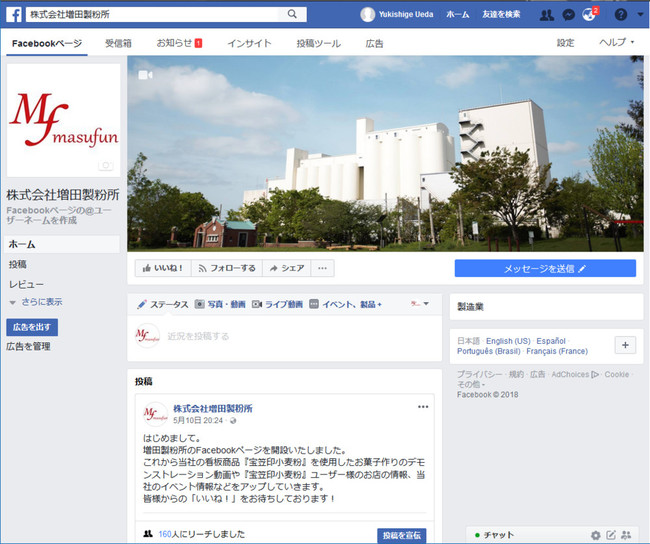Viewport: 650px width, 544px height.
Task: Click the シェア button
Action: click(287, 268)
